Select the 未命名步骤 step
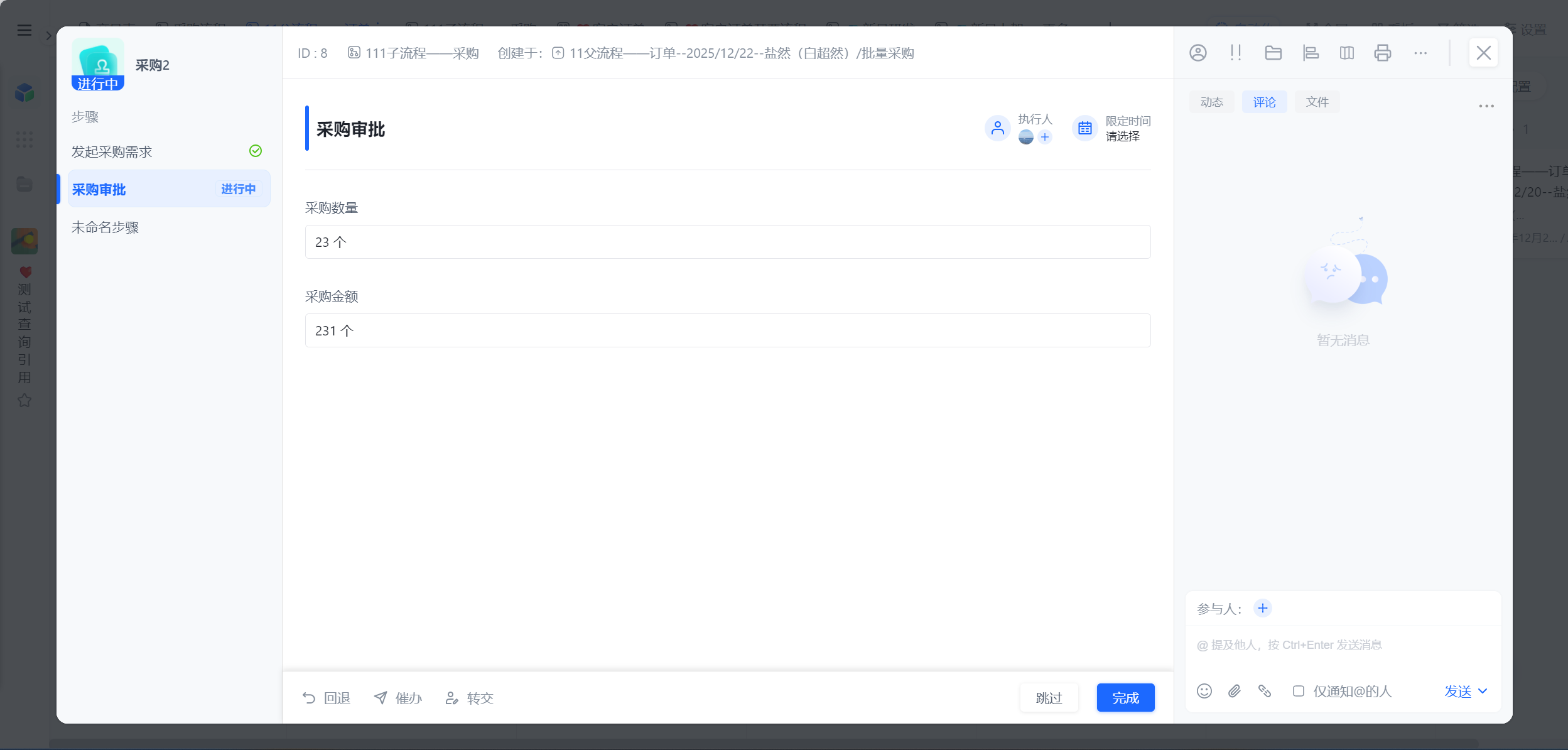 (168, 227)
